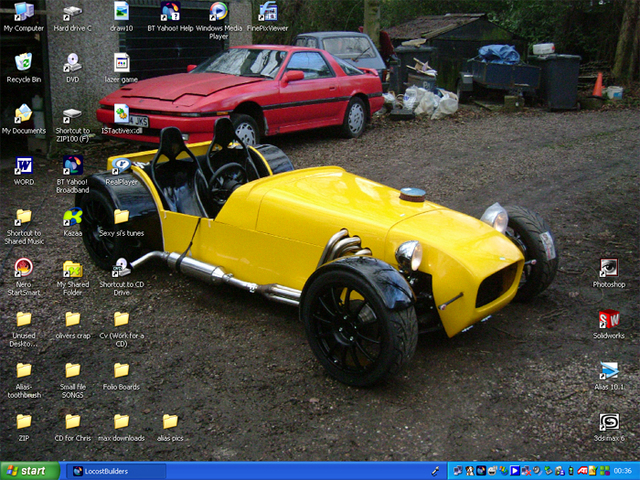Click the ATI tray icon
640x480 pixels.
tap(582, 471)
